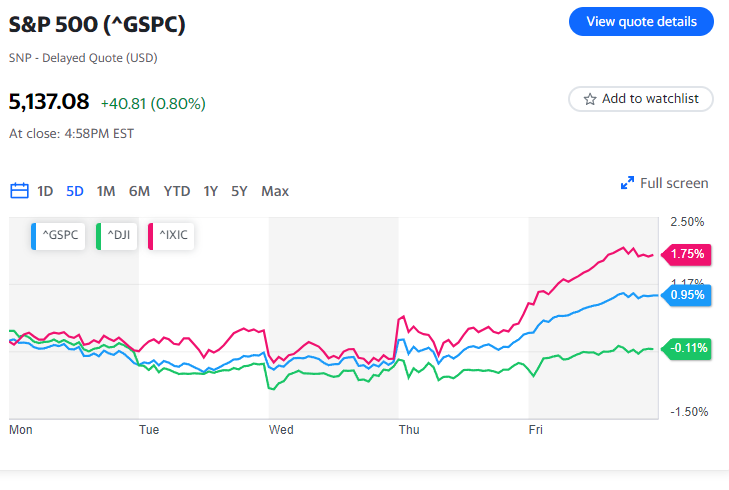The image size is (729, 490).
Task: Click the S&P 500 (^GSPC) heading
Action: [x=97, y=23]
